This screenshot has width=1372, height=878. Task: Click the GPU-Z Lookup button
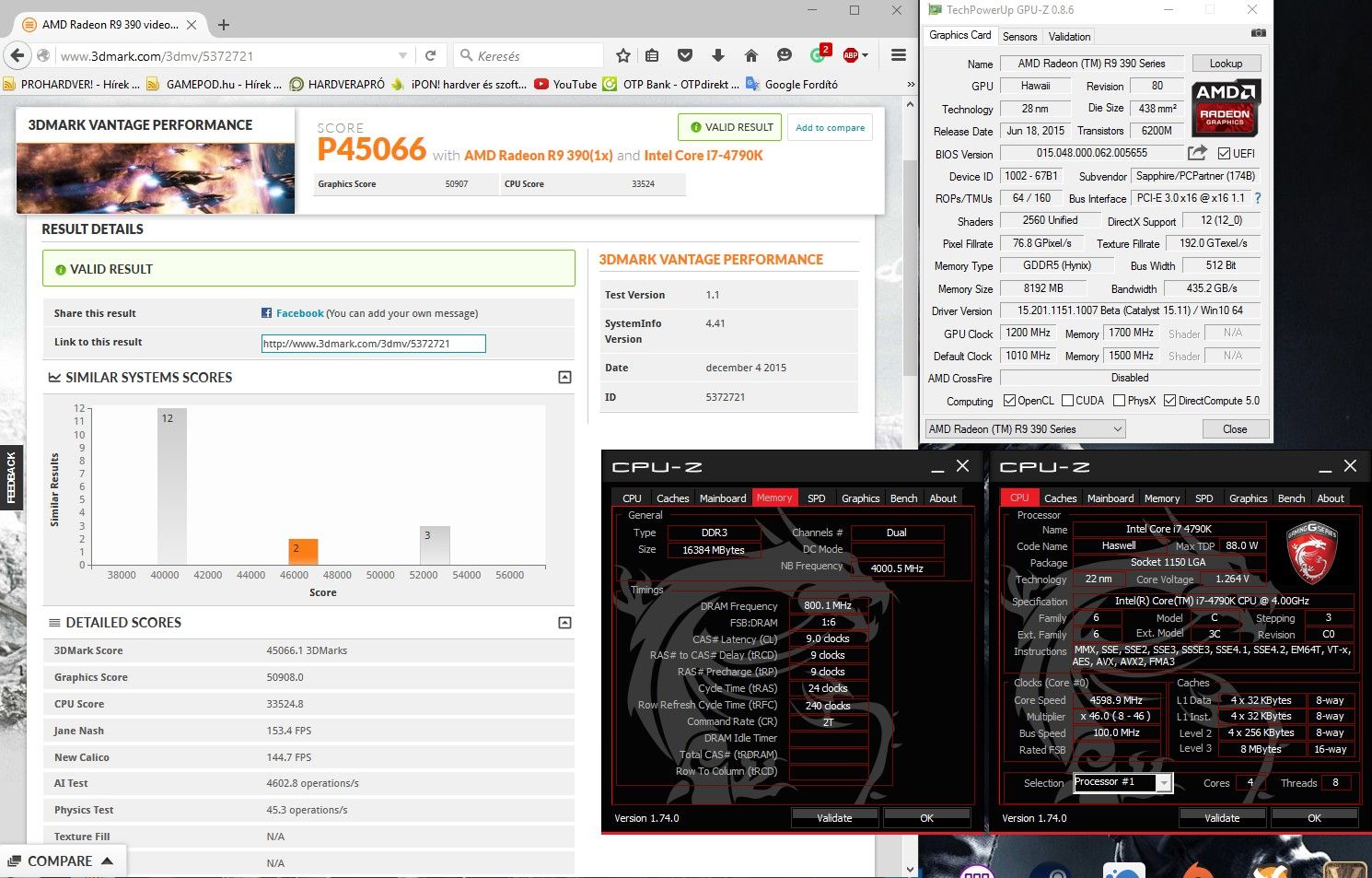pos(1227,64)
